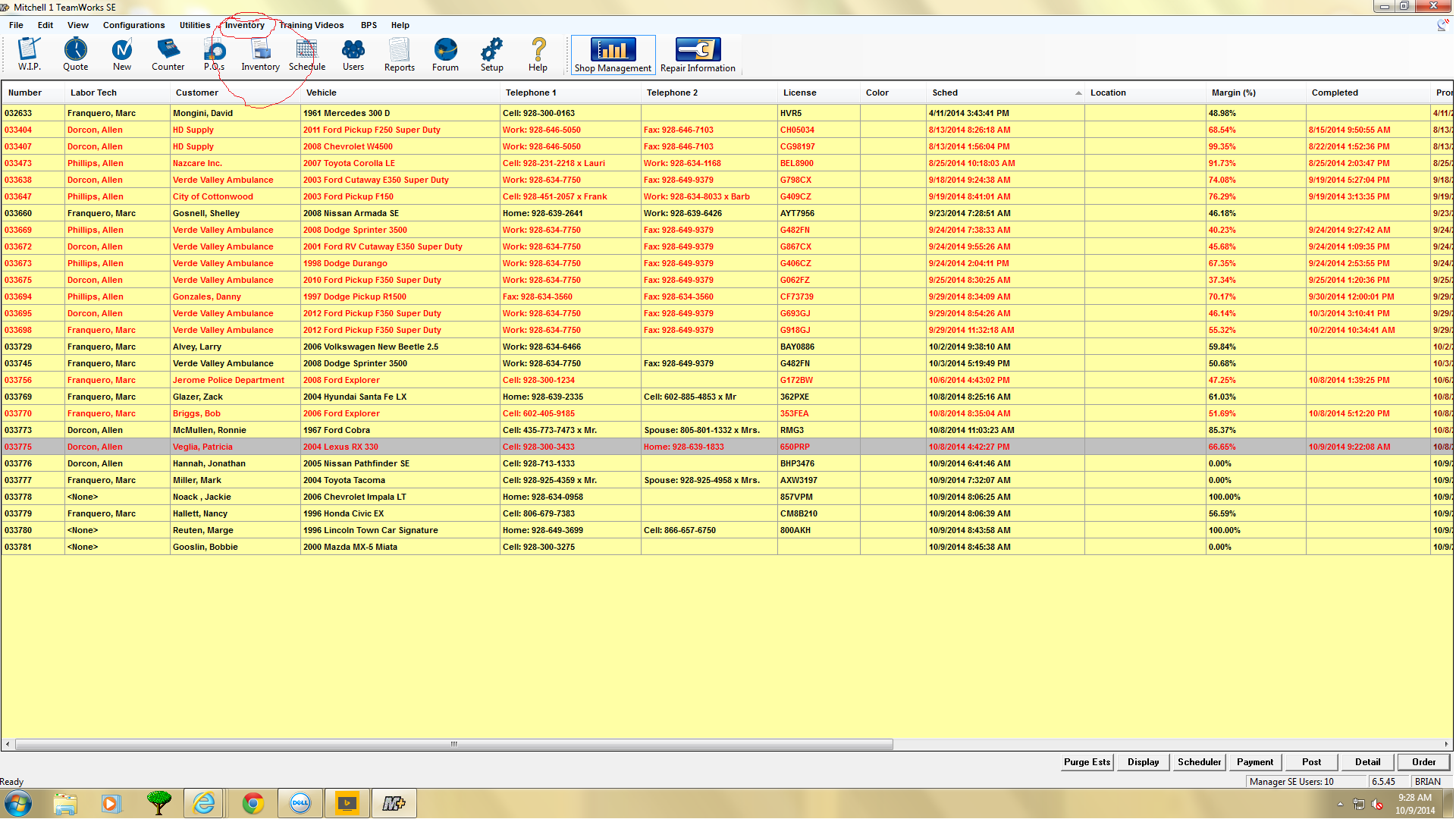The image size is (1456, 819).
Task: Click the Help question mark icon
Action: (x=538, y=55)
